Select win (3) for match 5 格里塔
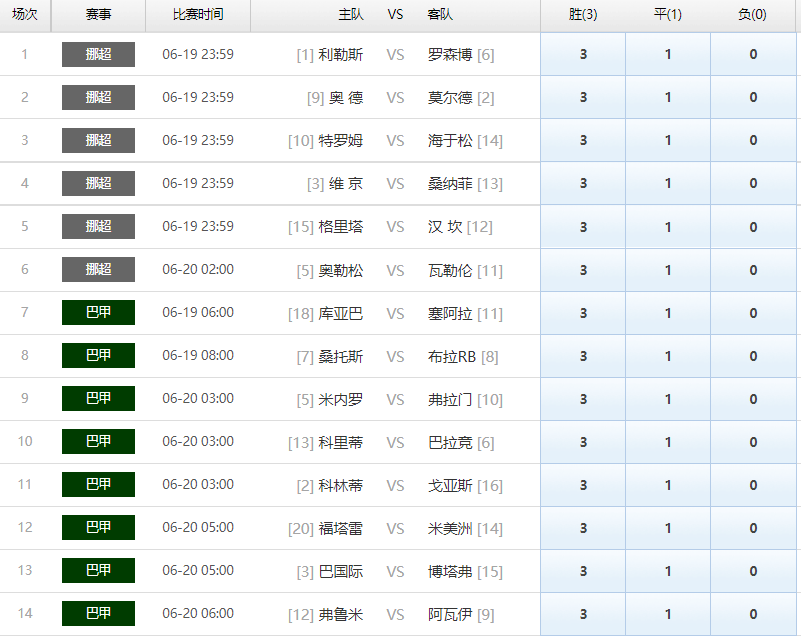The height and width of the screenshot is (638, 801). click(583, 227)
